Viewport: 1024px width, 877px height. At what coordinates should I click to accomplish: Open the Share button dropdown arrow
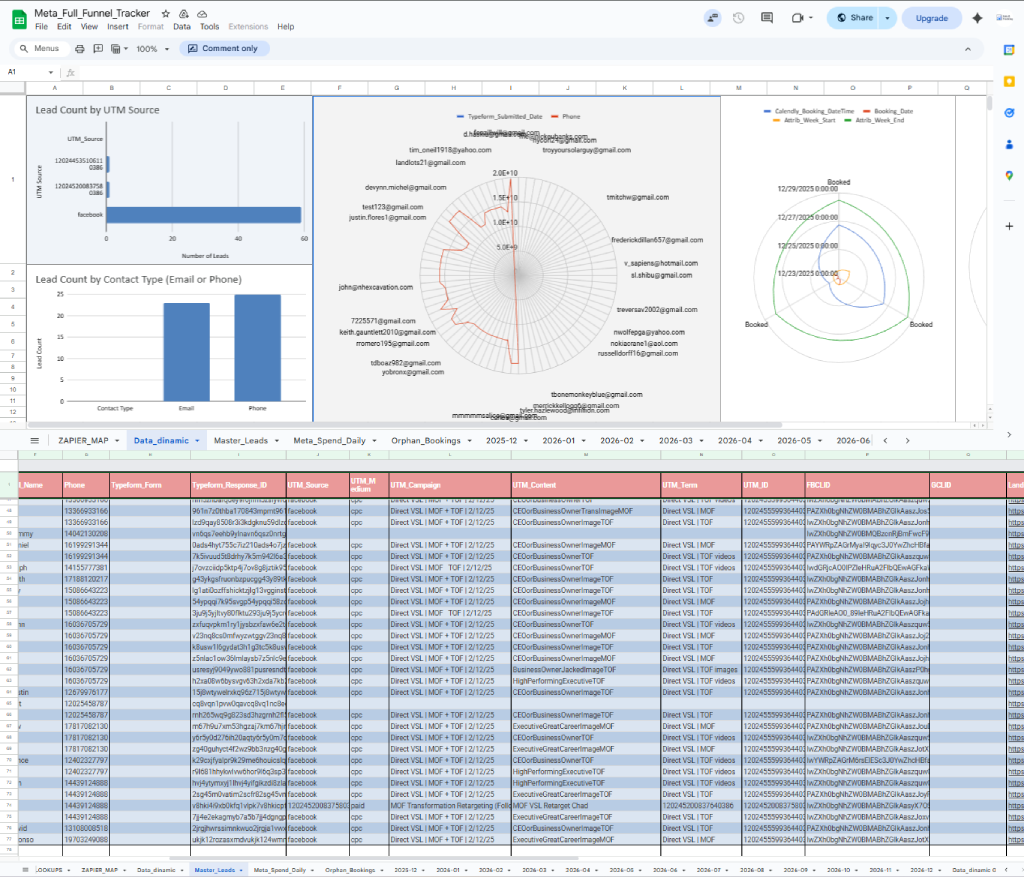pos(886,18)
